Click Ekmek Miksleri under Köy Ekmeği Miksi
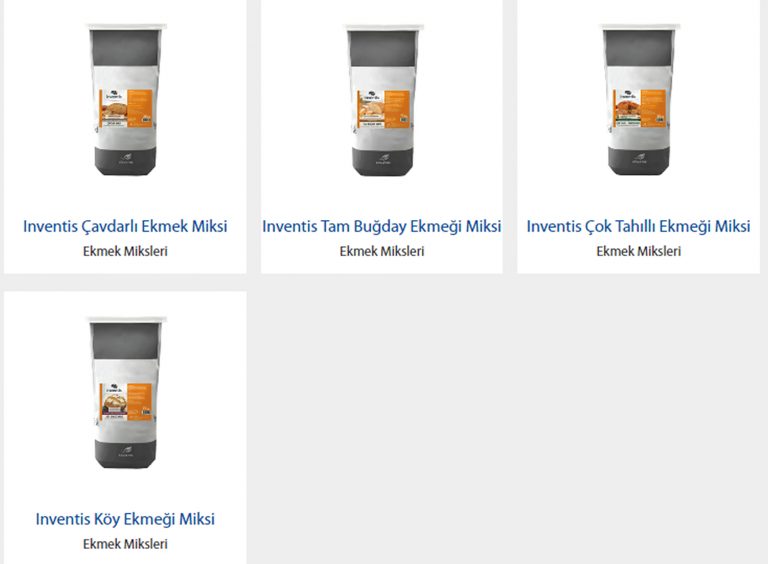 125,544
